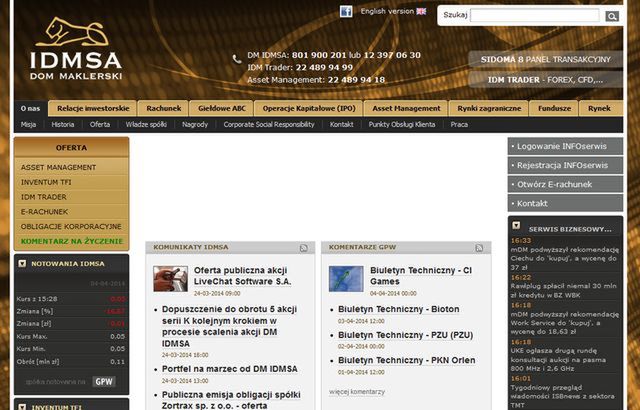Screen dimensions: 640x410
Task: Click the GPW logo badge
Action: [x=104, y=381]
